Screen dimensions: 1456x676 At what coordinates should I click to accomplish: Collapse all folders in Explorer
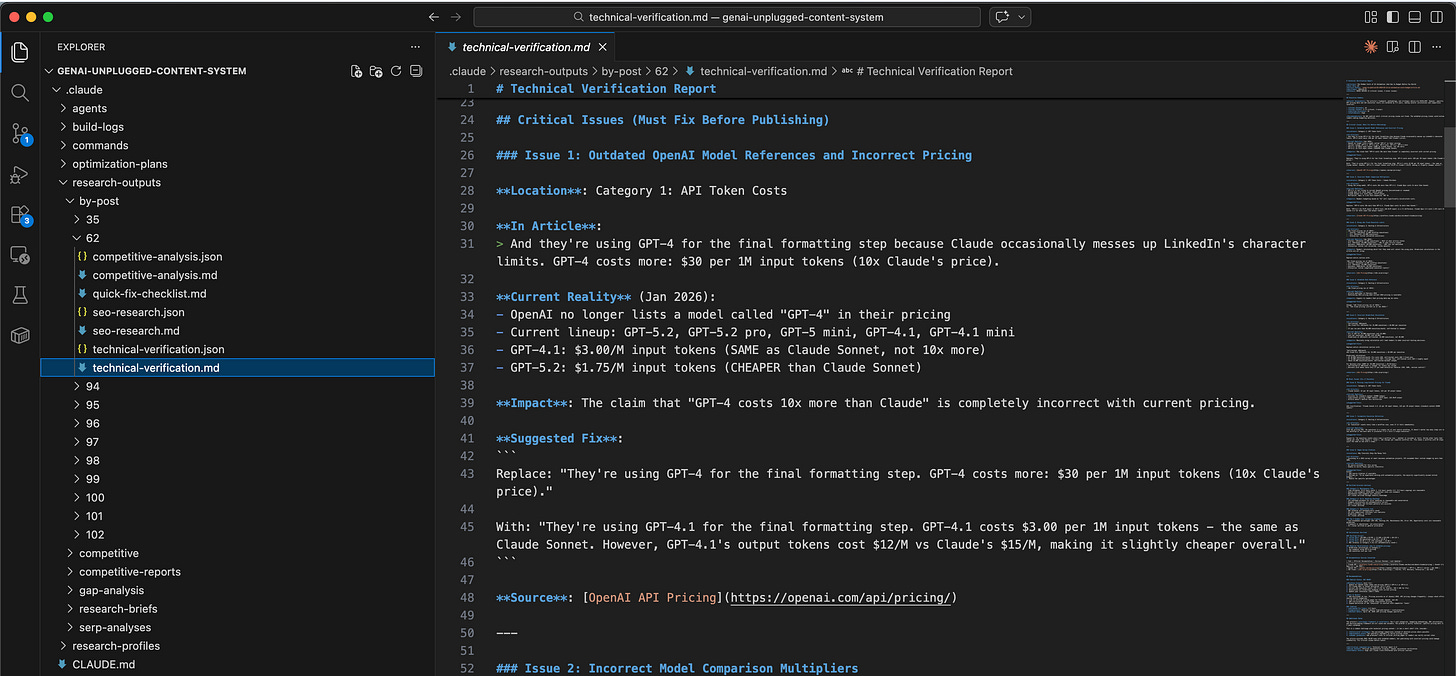416,71
